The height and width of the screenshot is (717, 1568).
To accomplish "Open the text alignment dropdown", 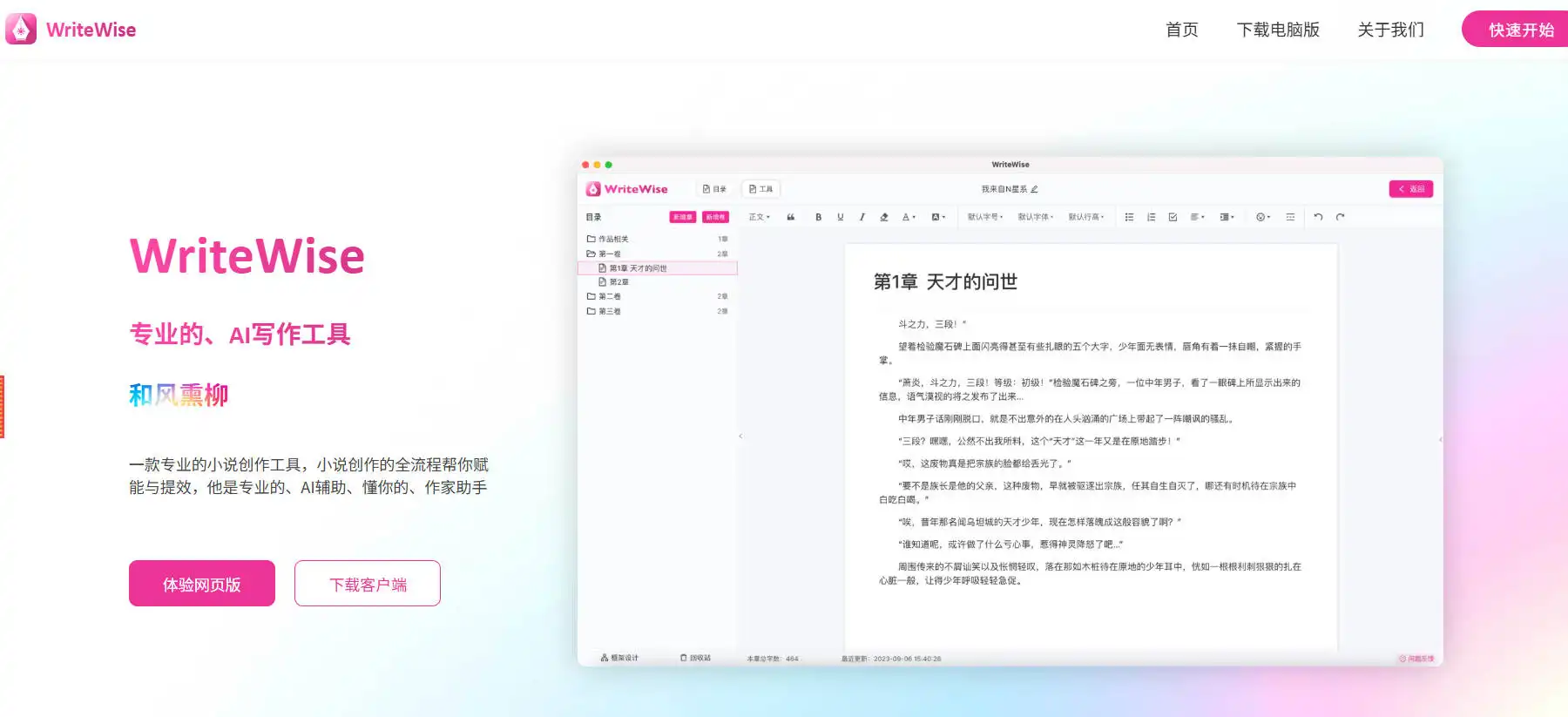I will 1198,217.
